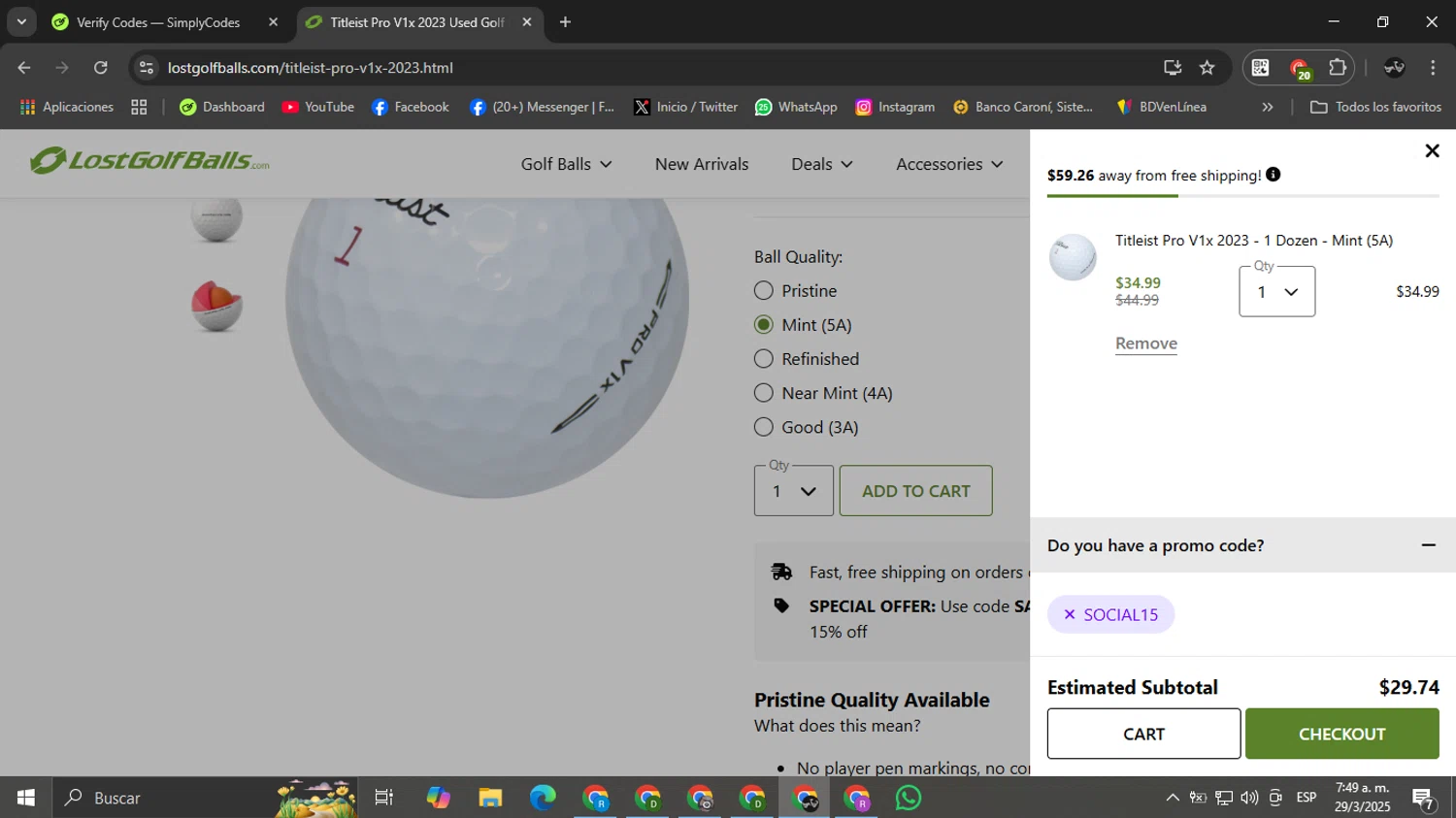Open WhatsApp from taskbar

click(x=909, y=798)
